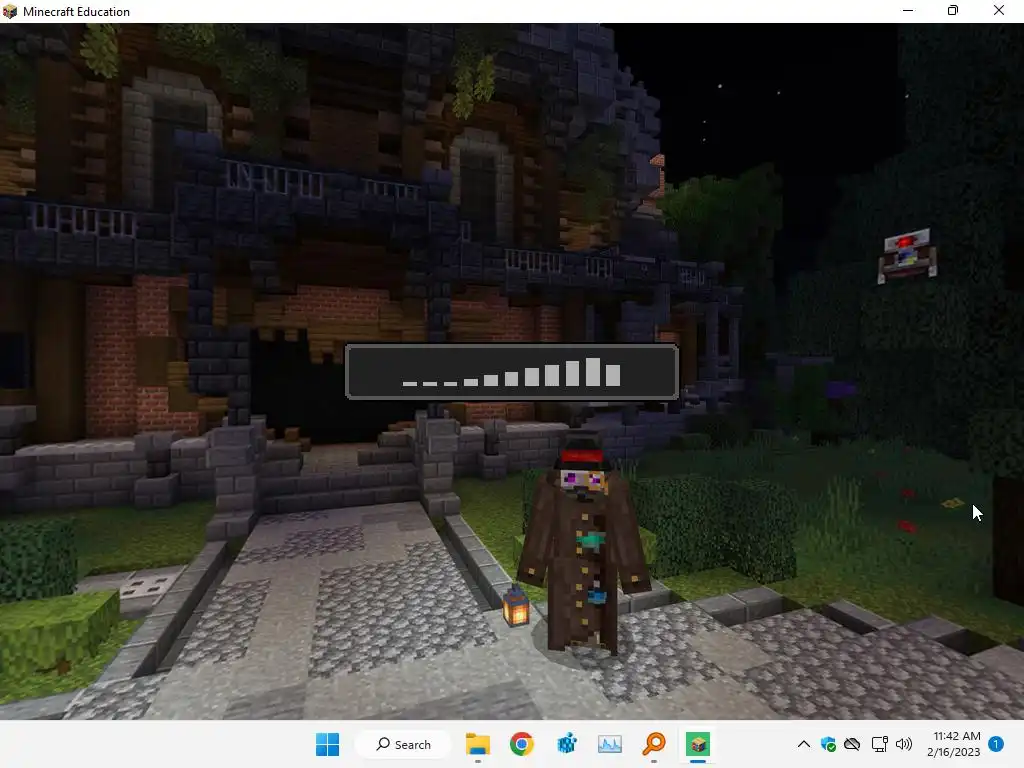Viewport: 1024px width, 768px height.
Task: Open the orange magnifier app in taskbar
Action: [x=654, y=744]
